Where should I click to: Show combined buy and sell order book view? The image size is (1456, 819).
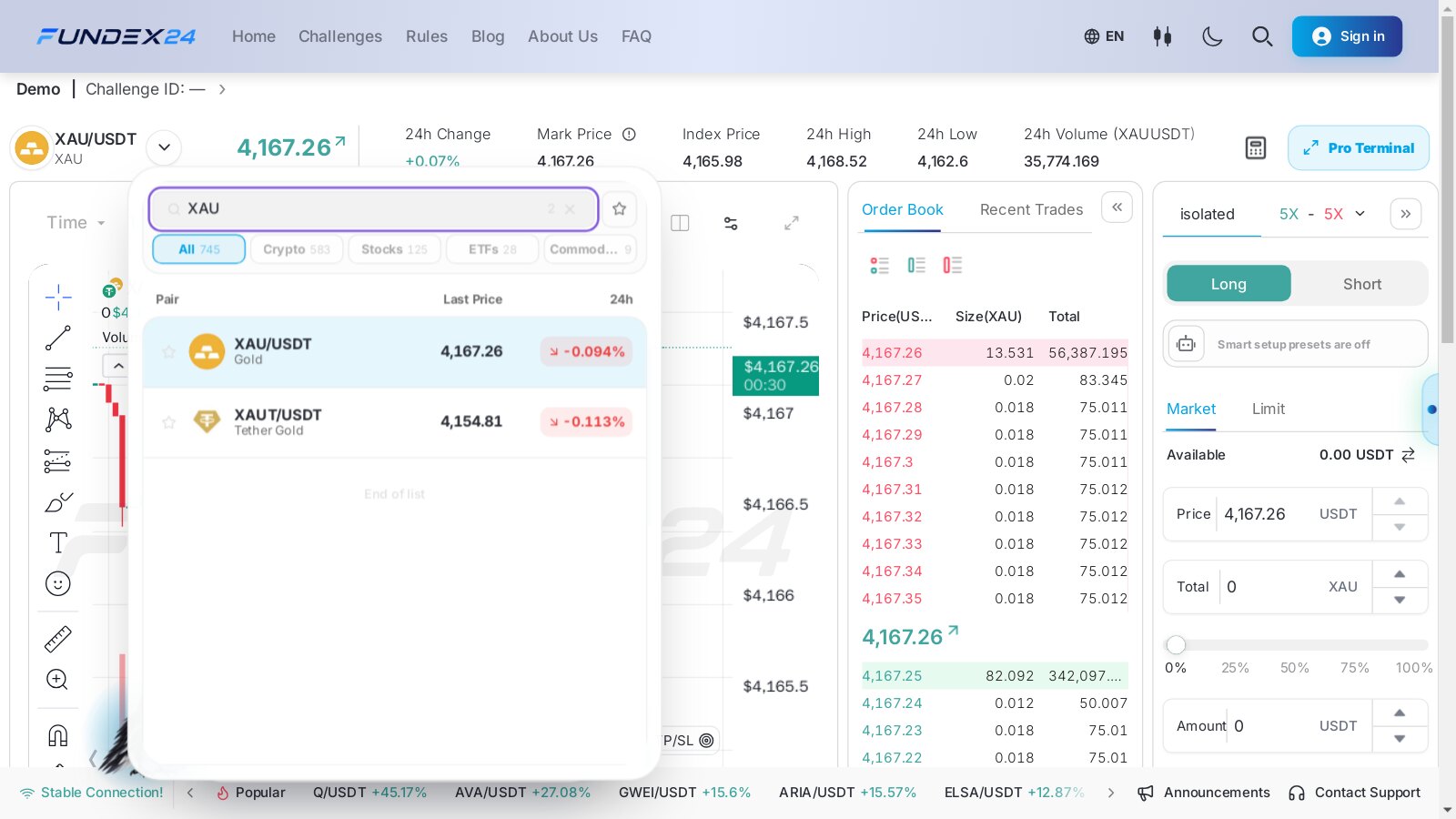click(879, 265)
